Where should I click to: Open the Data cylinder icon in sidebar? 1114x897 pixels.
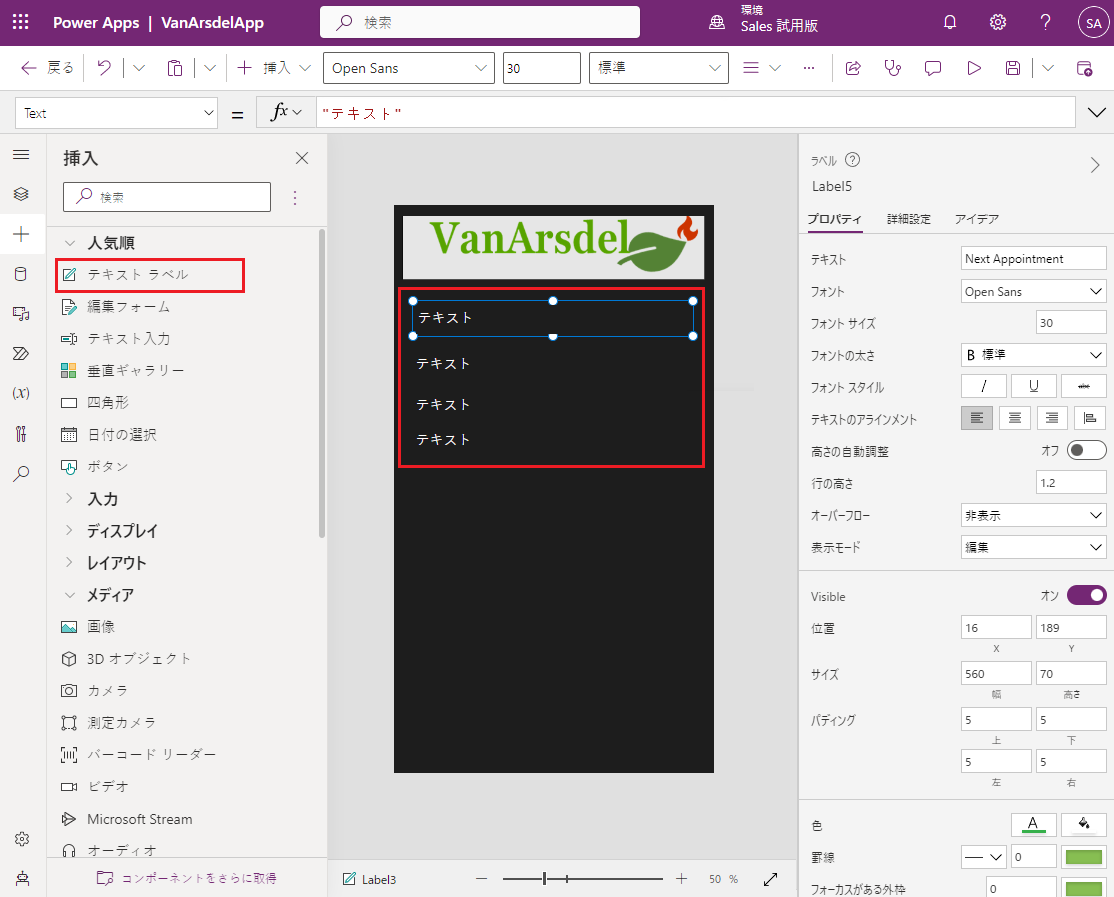[21, 274]
